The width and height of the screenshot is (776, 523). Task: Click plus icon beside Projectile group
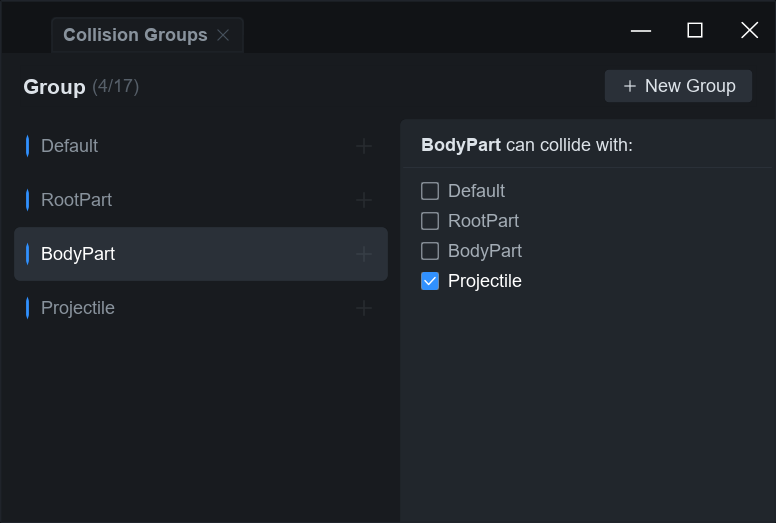pyautogui.click(x=364, y=308)
